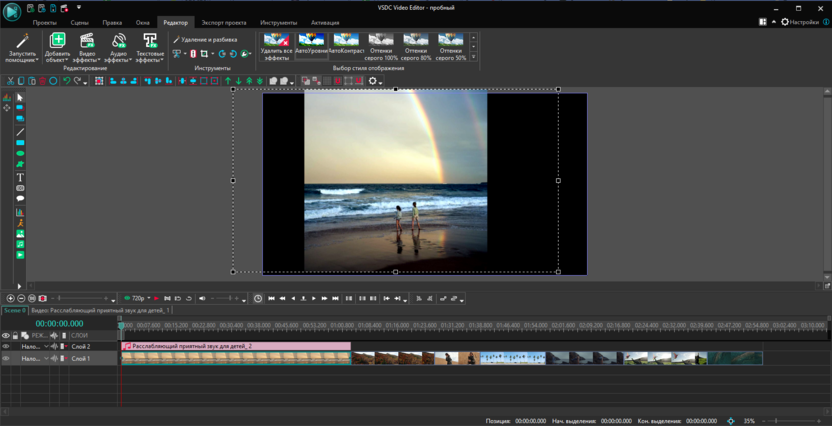Open the 720p preview quality dropdown
Screen dimensions: 832x426
coord(149,298)
